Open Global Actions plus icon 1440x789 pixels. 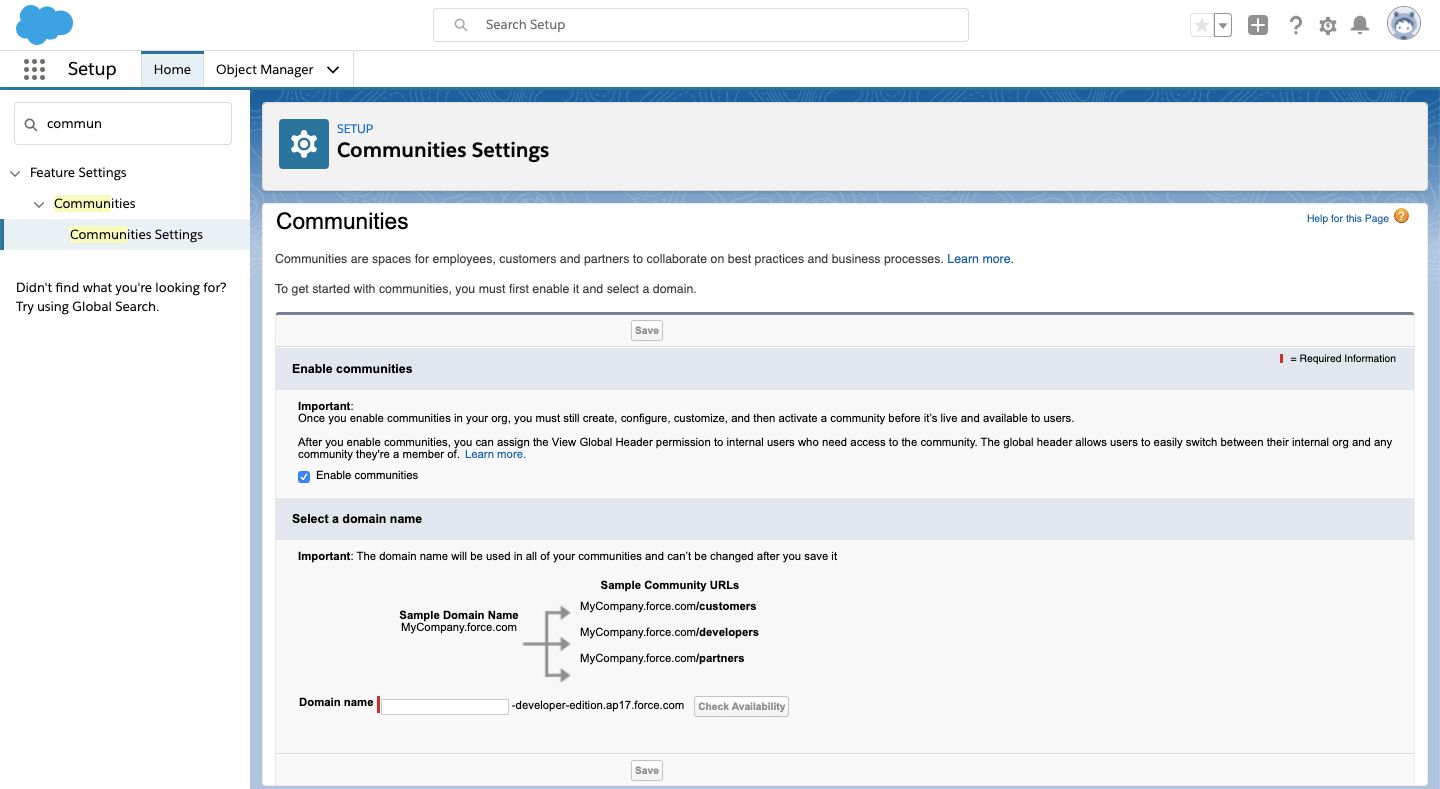point(1258,26)
